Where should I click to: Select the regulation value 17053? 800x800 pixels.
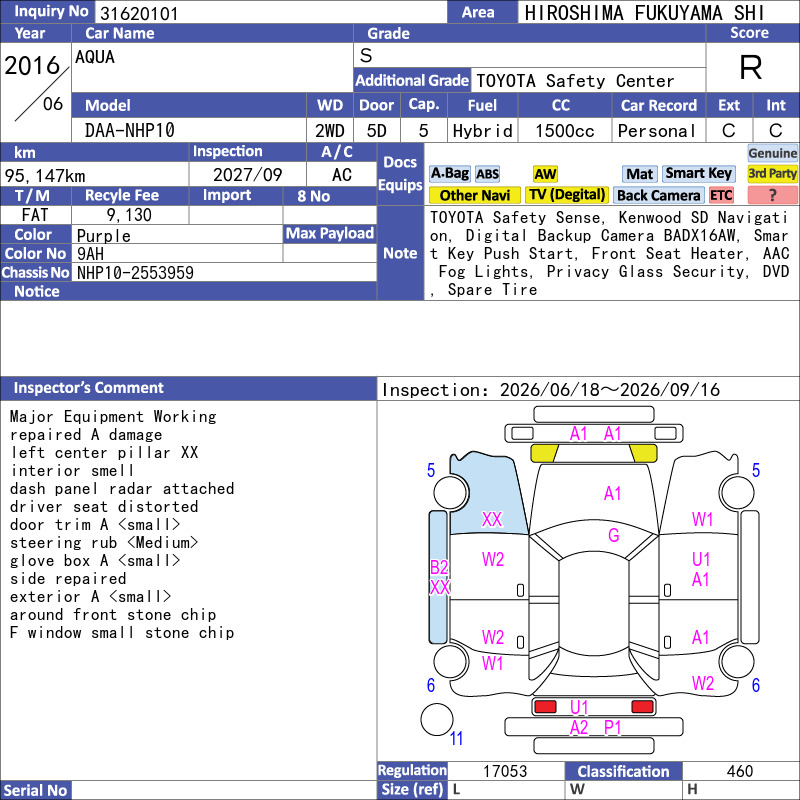505,771
